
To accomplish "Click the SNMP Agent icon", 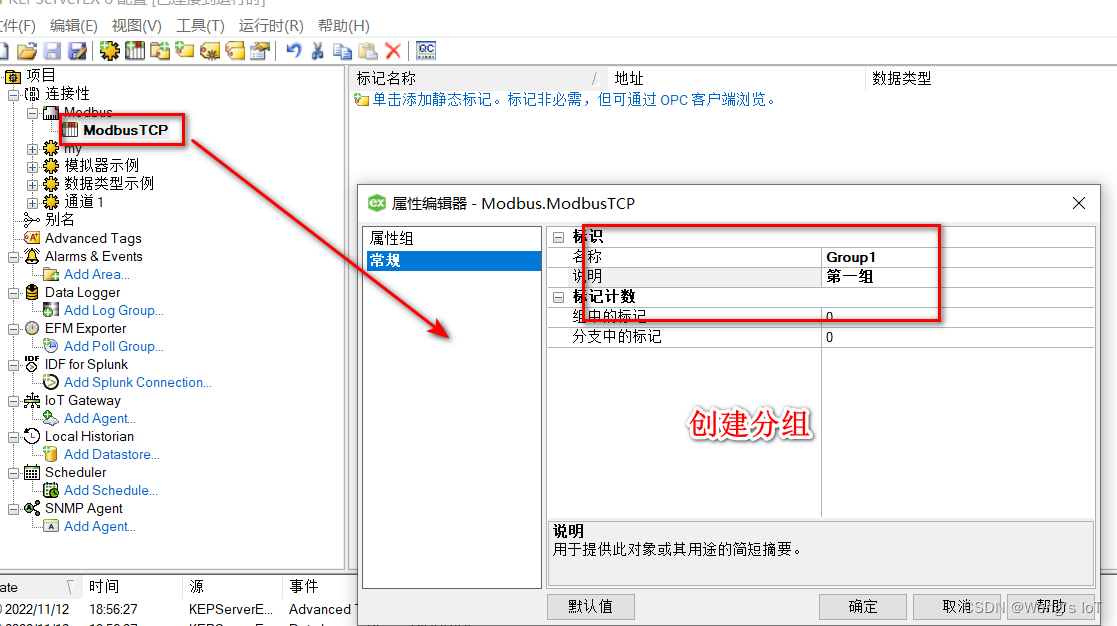I will pos(32,508).
